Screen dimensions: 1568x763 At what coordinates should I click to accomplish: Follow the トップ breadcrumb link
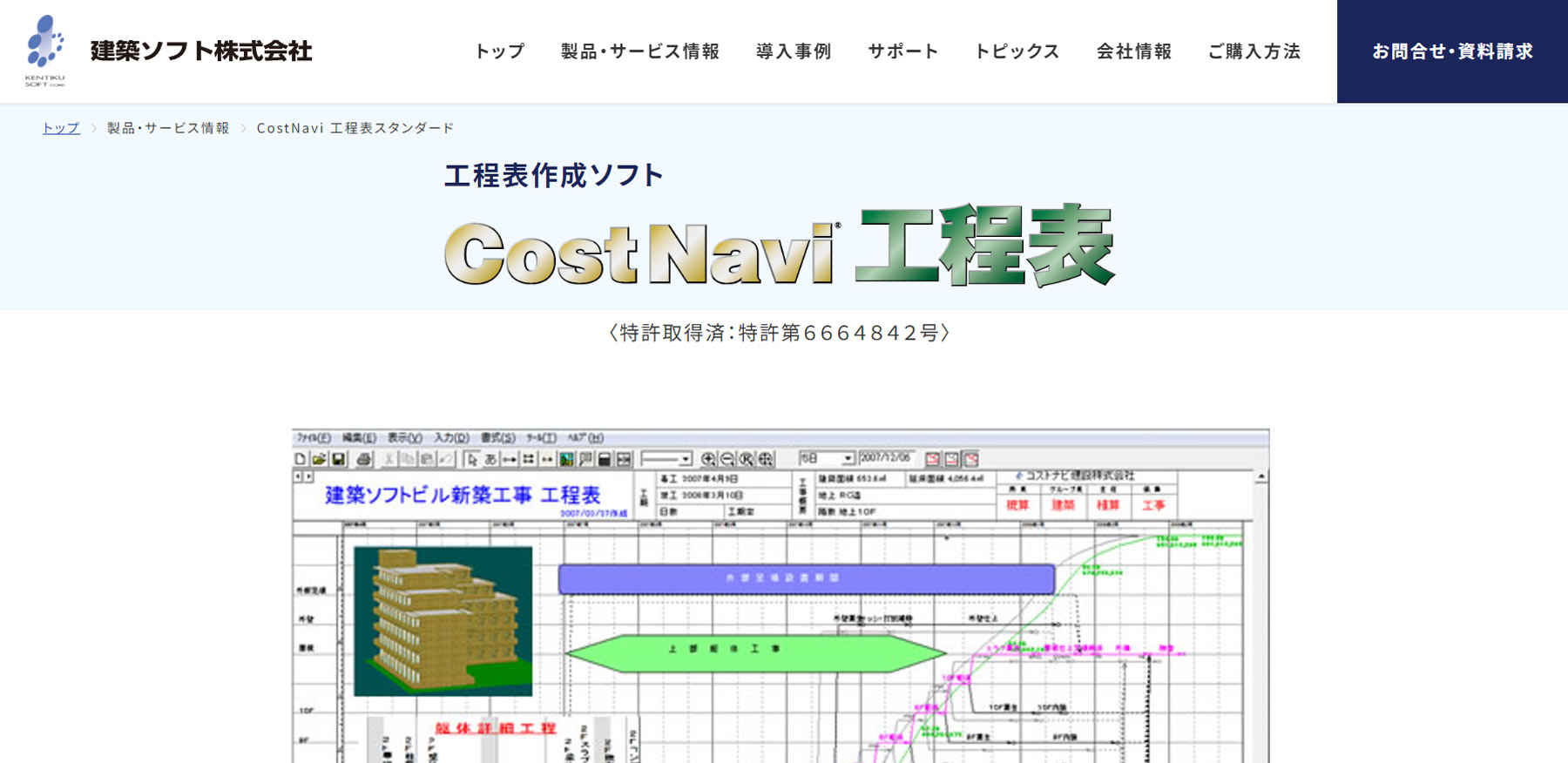pyautogui.click(x=61, y=128)
